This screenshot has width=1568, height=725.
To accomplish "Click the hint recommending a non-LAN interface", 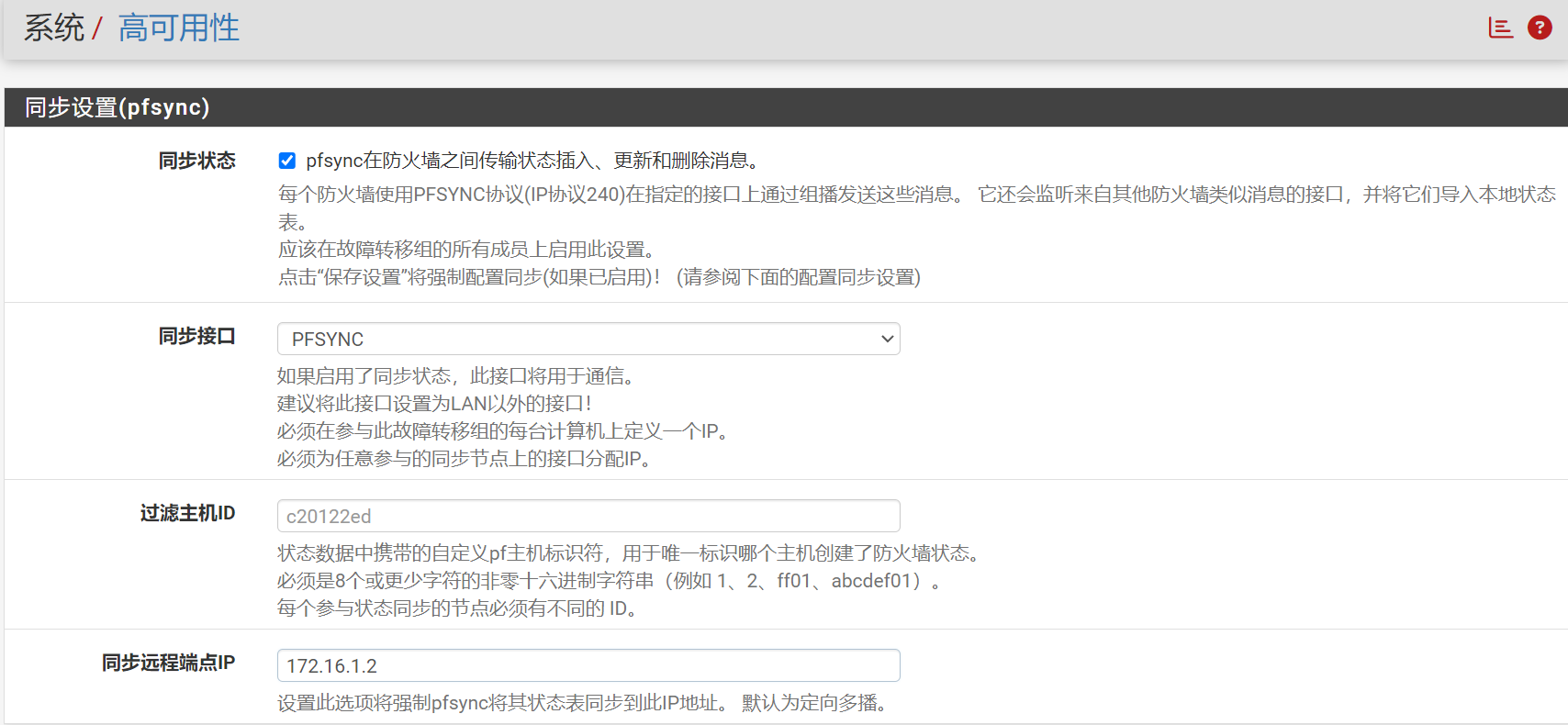I will point(434,404).
